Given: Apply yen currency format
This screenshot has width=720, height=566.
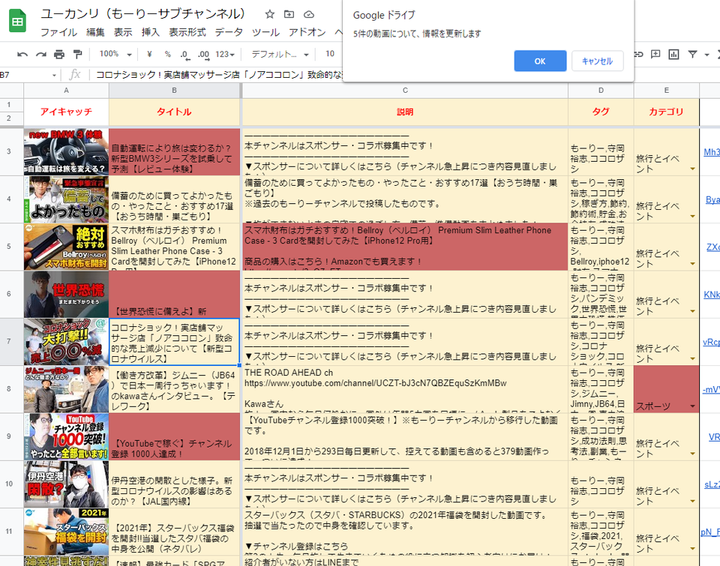Looking at the screenshot, I should tap(149, 54).
